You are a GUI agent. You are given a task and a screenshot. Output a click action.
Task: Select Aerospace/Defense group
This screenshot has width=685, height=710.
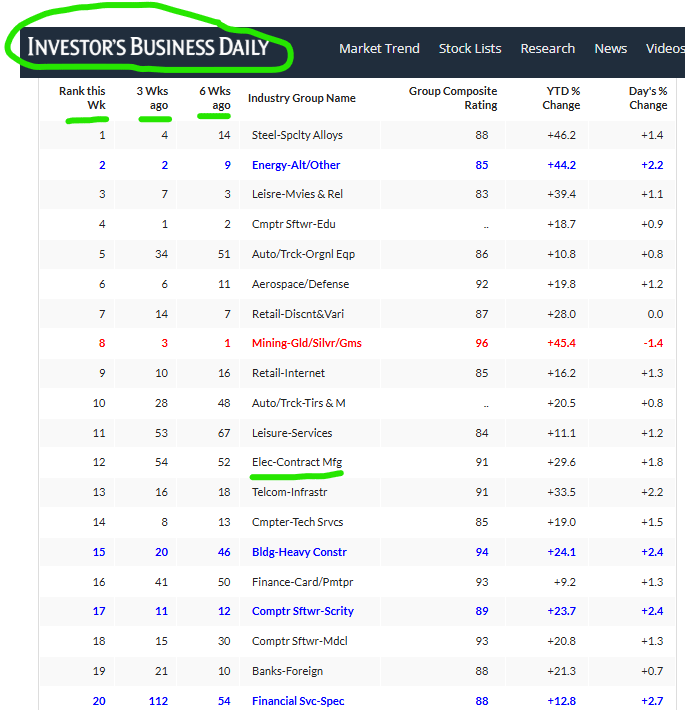pos(300,284)
